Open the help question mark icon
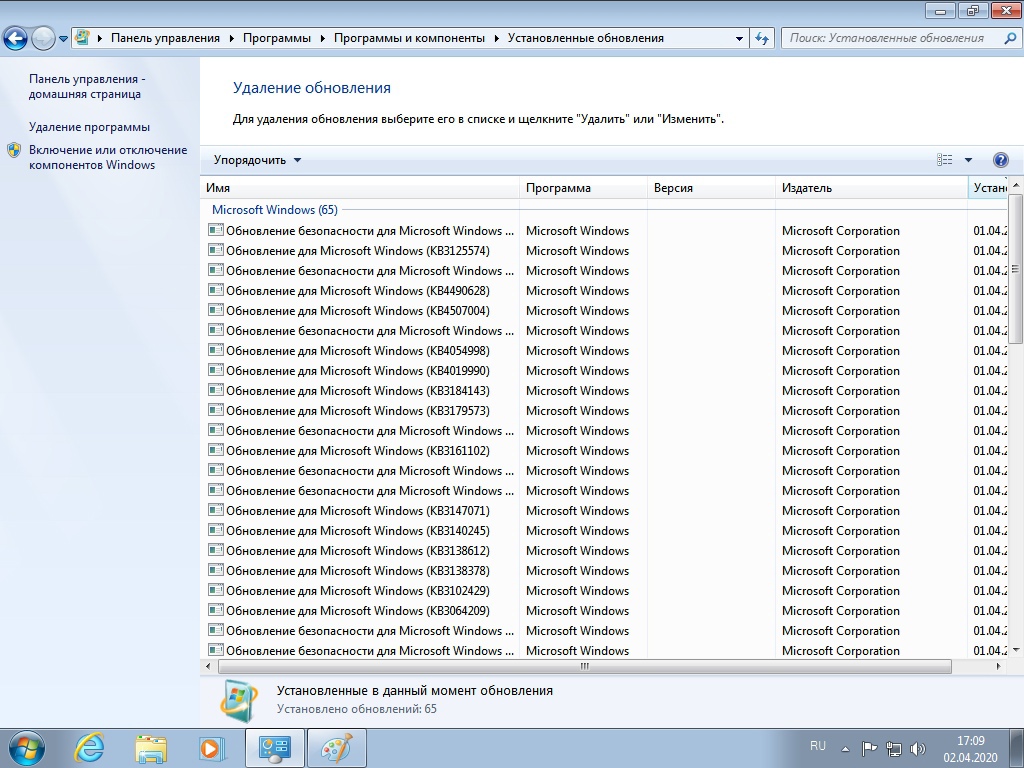This screenshot has width=1024, height=768. [x=1000, y=160]
